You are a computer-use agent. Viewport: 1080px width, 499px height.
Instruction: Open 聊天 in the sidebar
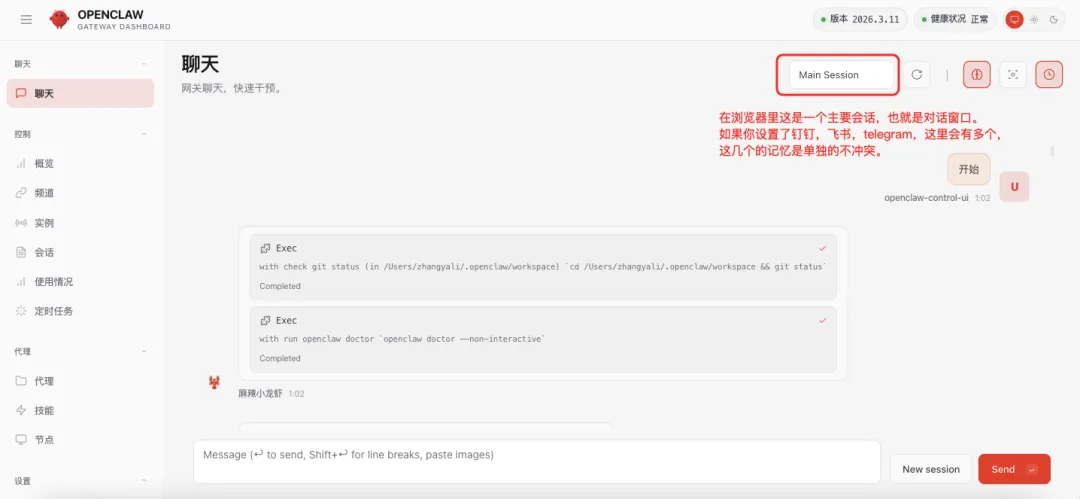pyautogui.click(x=81, y=94)
